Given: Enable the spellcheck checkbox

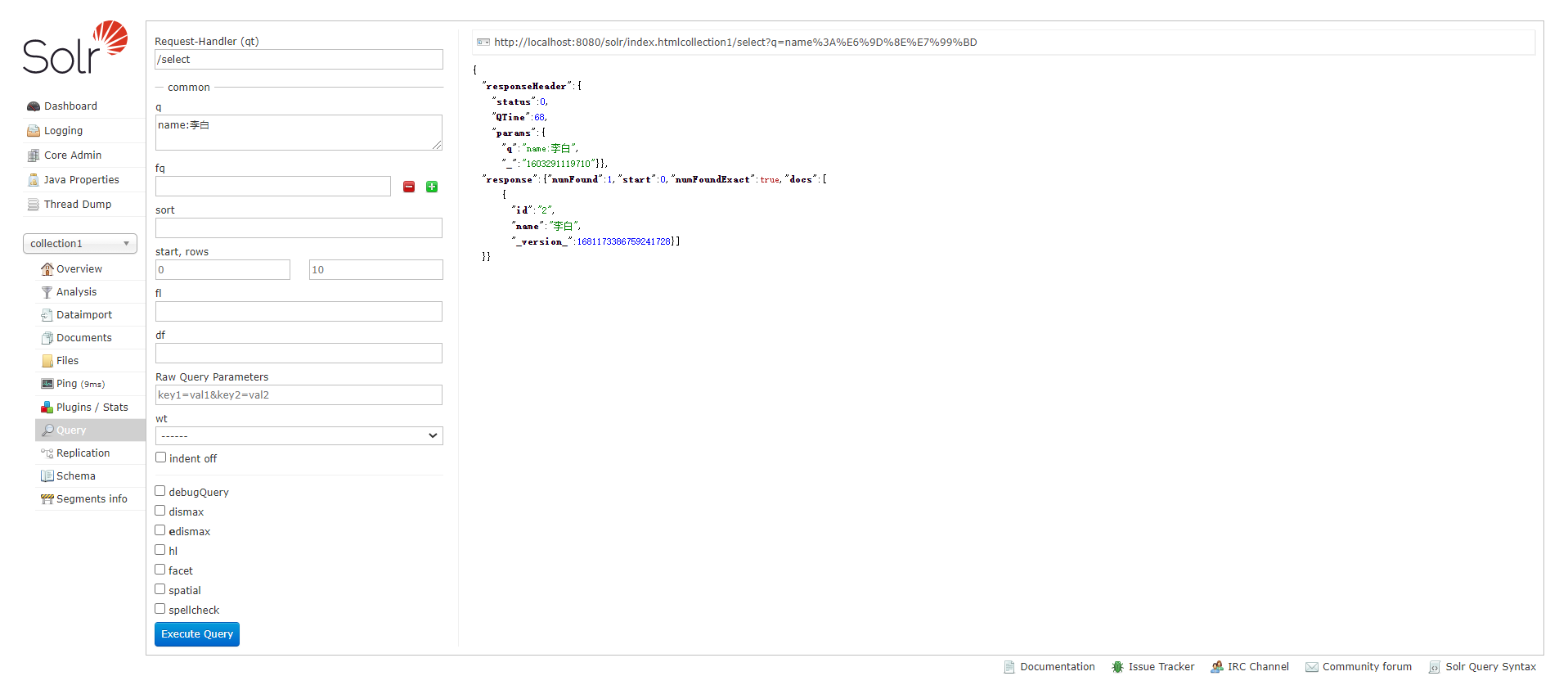Looking at the screenshot, I should (x=160, y=609).
